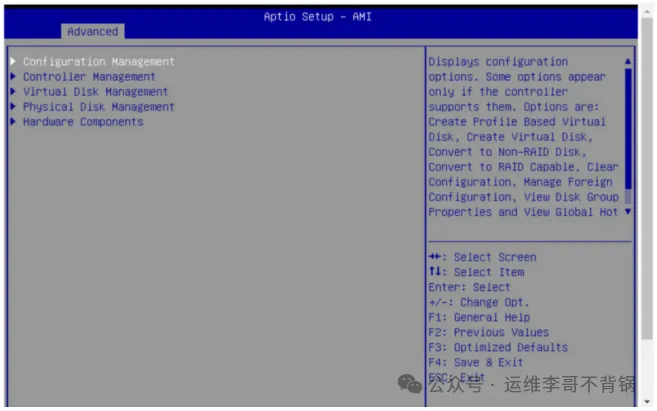Open Configuration Management submenu
The width and height of the screenshot is (657, 411).
98,62
